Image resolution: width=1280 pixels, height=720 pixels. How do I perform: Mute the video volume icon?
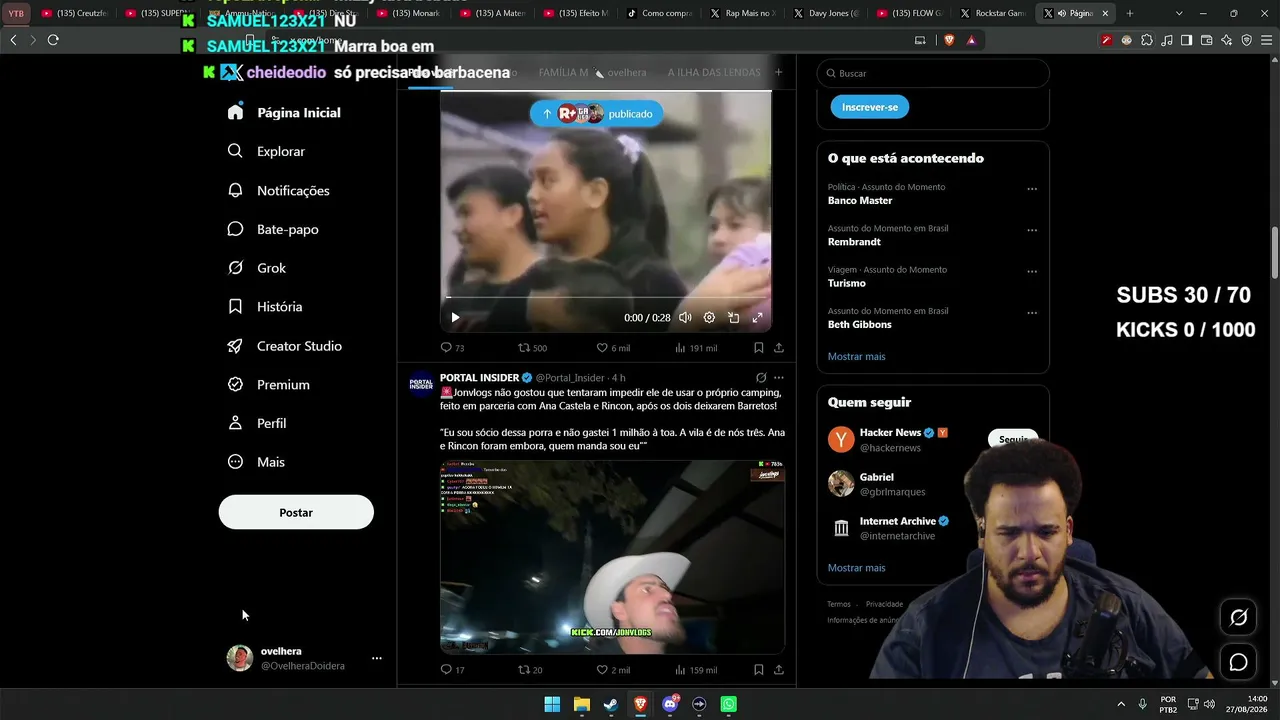pyautogui.click(x=685, y=318)
